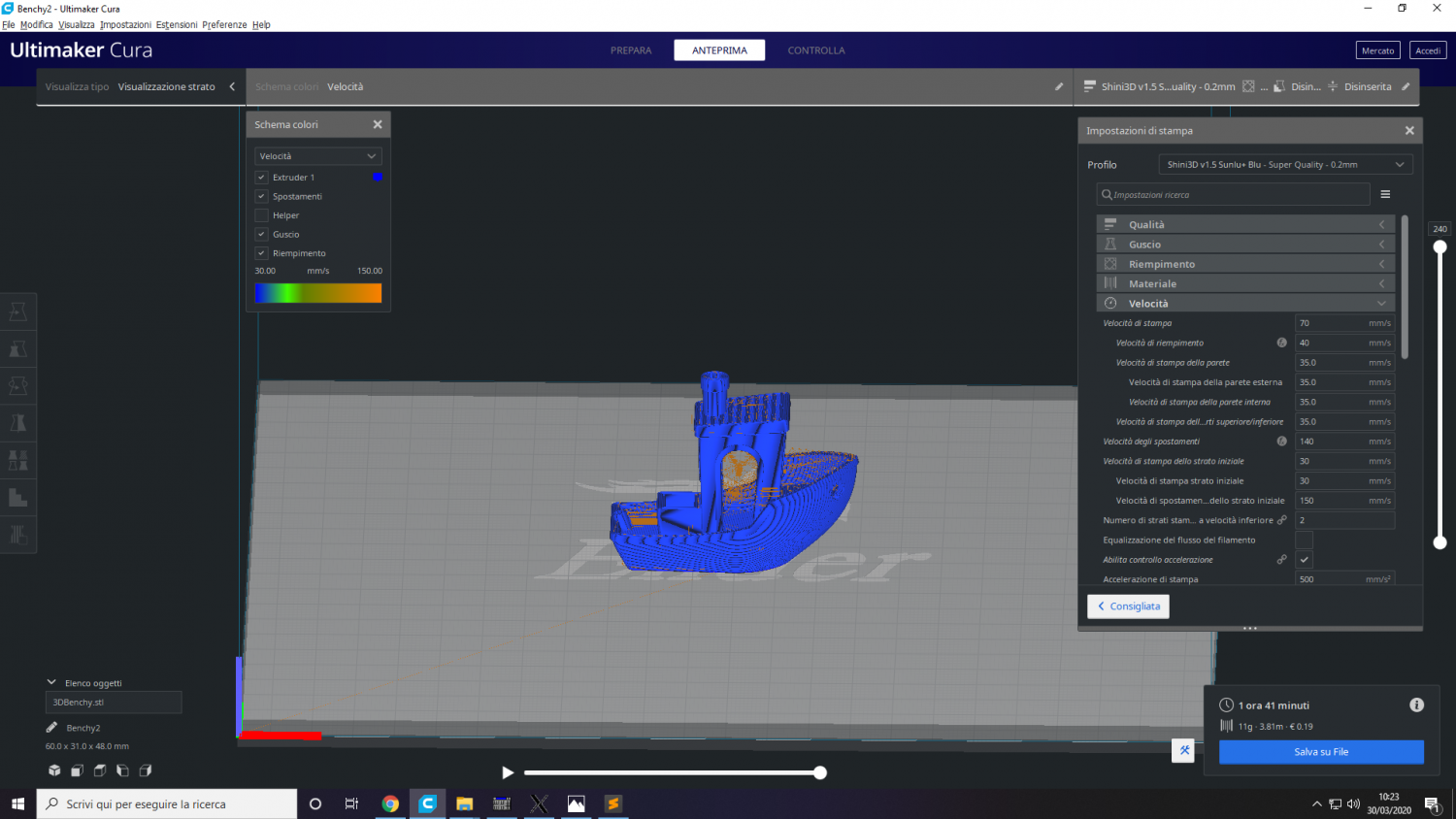Select the Rotate tool in left toolbar
This screenshot has height=819, width=1456.
[x=17, y=386]
